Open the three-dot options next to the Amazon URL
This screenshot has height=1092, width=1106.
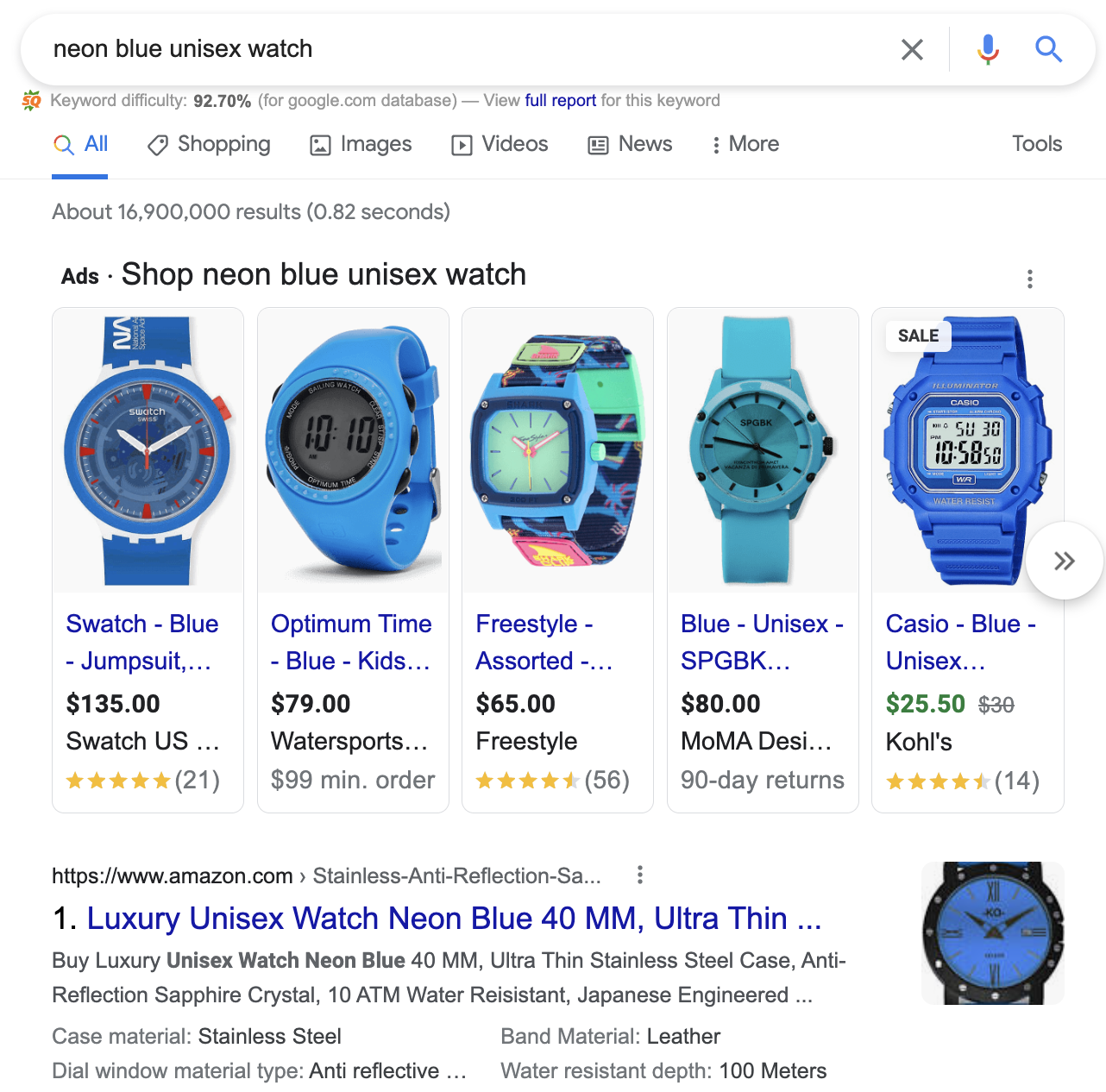click(x=639, y=875)
